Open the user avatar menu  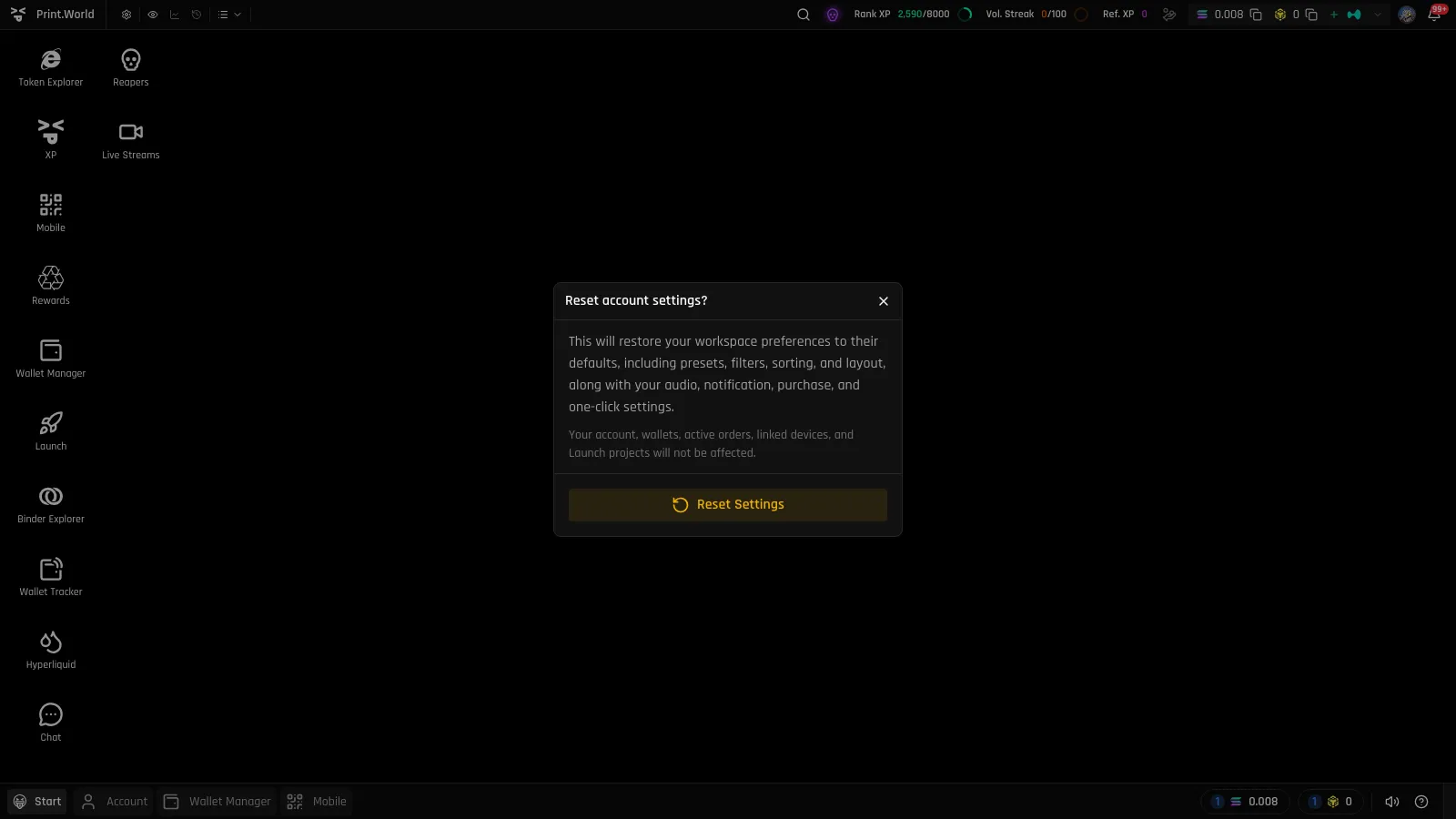[x=1407, y=15]
